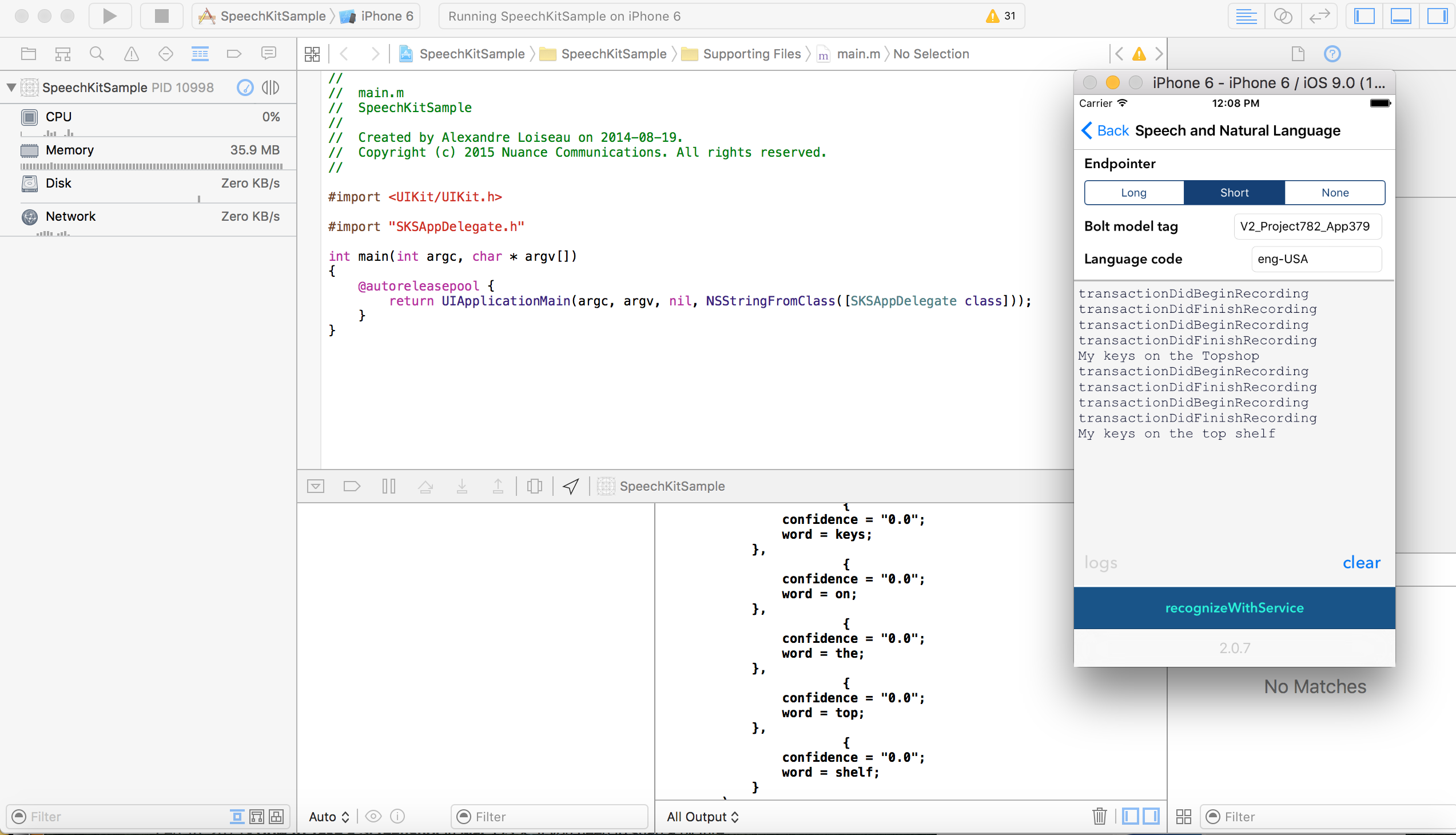The image size is (1456, 835).
Task: Open the assistant editor view
Action: [1283, 16]
